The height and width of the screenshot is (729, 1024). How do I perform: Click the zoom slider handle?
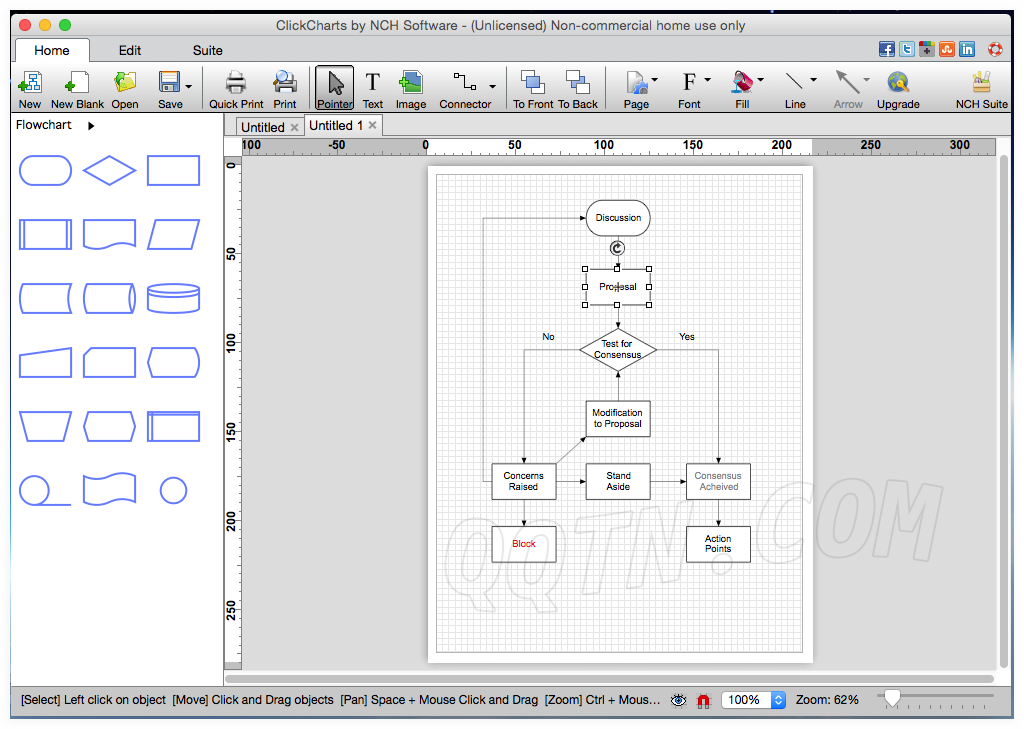coord(892,698)
